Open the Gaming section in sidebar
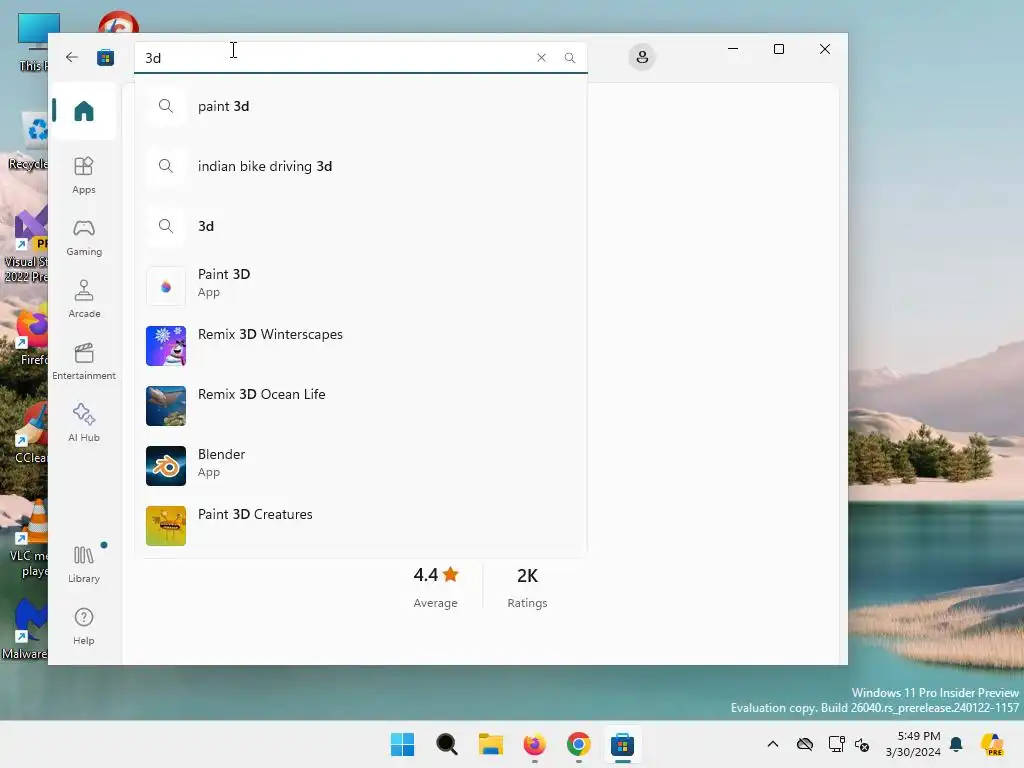The width and height of the screenshot is (1024, 768). [x=84, y=237]
